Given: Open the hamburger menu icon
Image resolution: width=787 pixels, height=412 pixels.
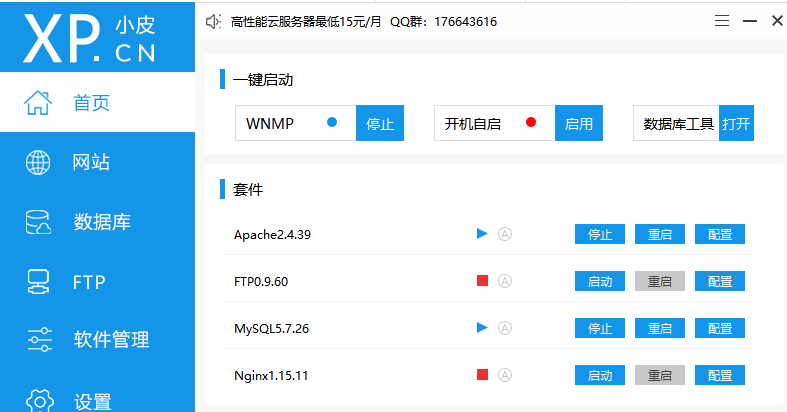Looking at the screenshot, I should 722,21.
